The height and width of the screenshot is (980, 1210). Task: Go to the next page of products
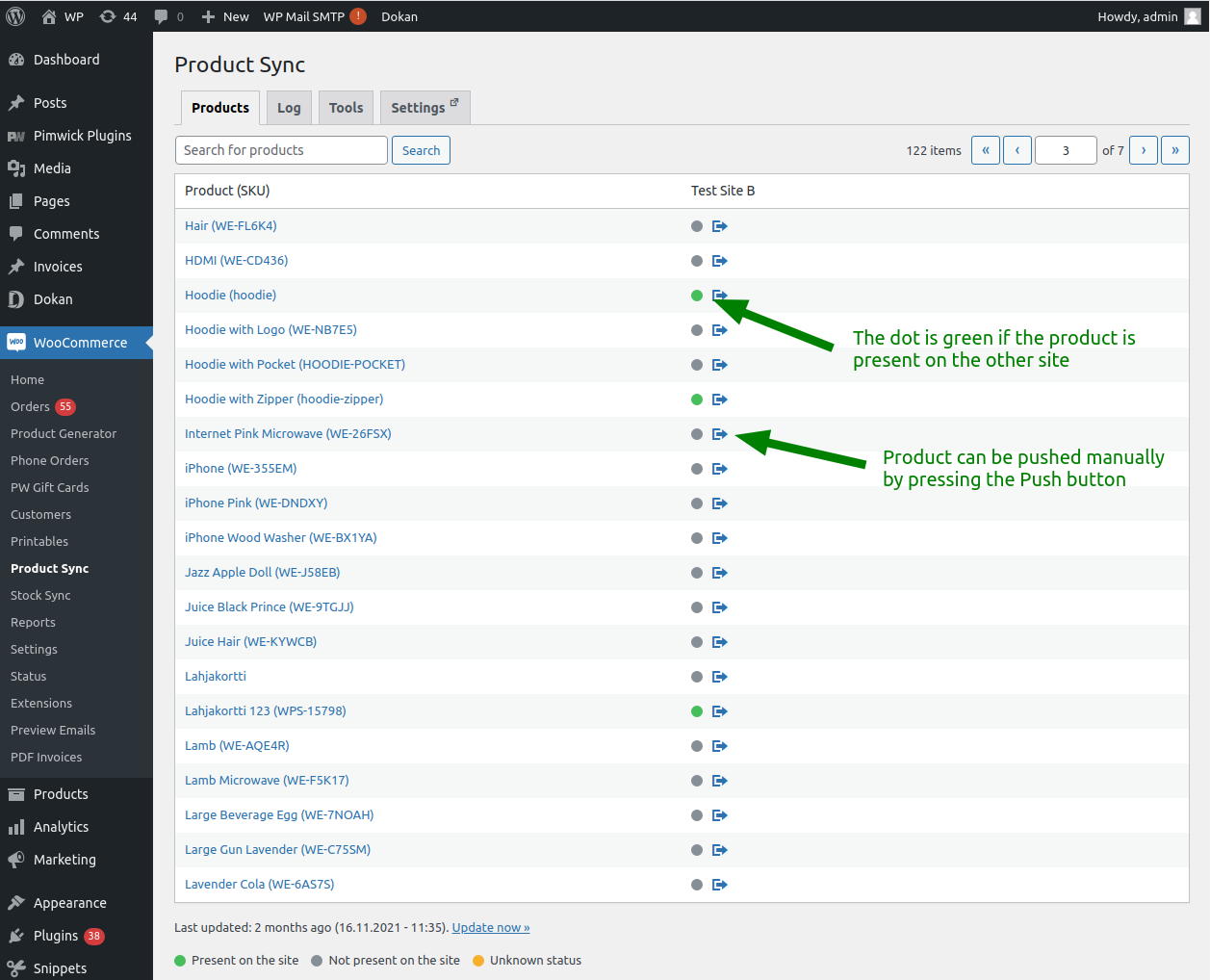pyautogui.click(x=1143, y=150)
